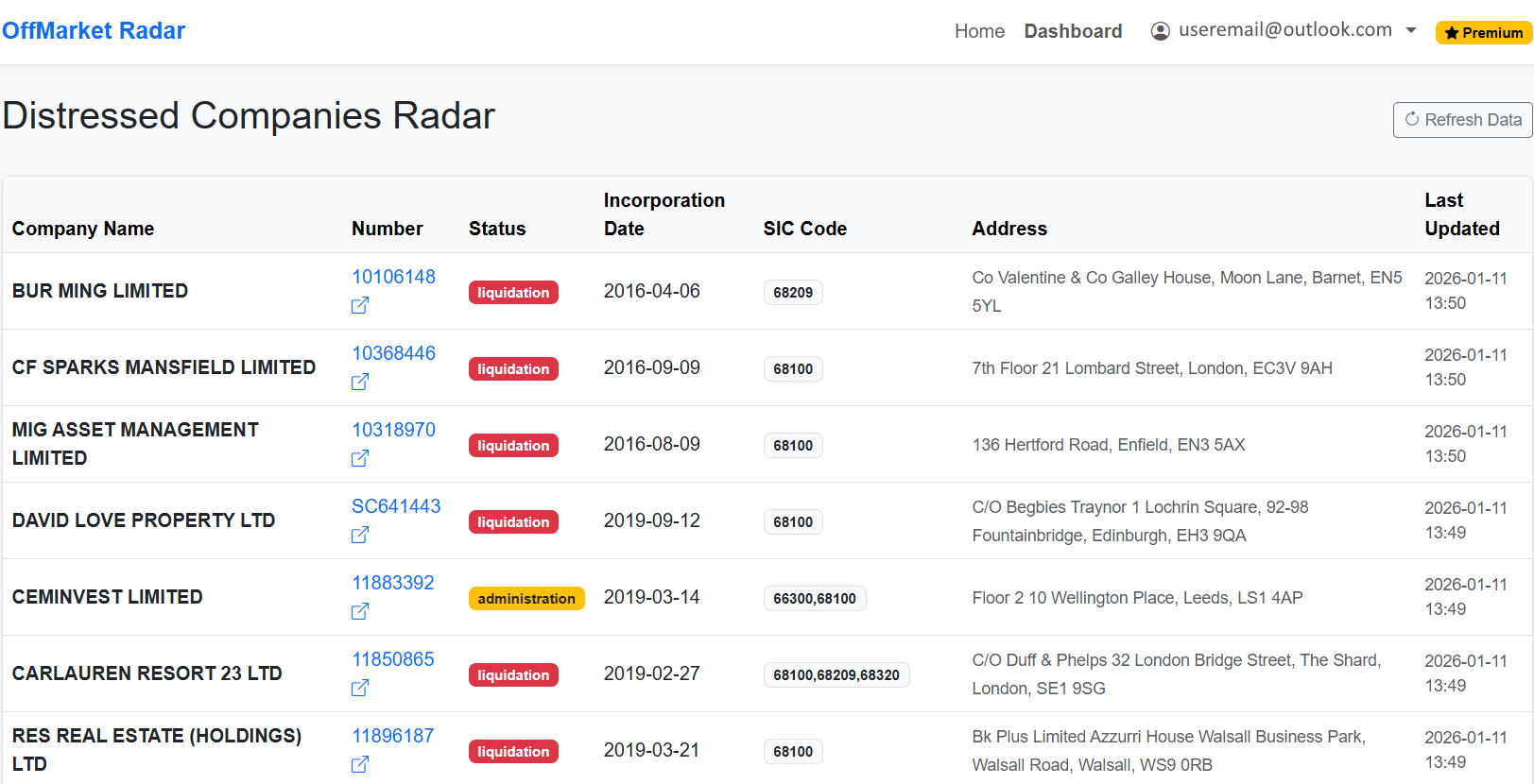Screen dimensions: 1534x784
Task: Open external link icon for 10318970
Action: (360, 459)
